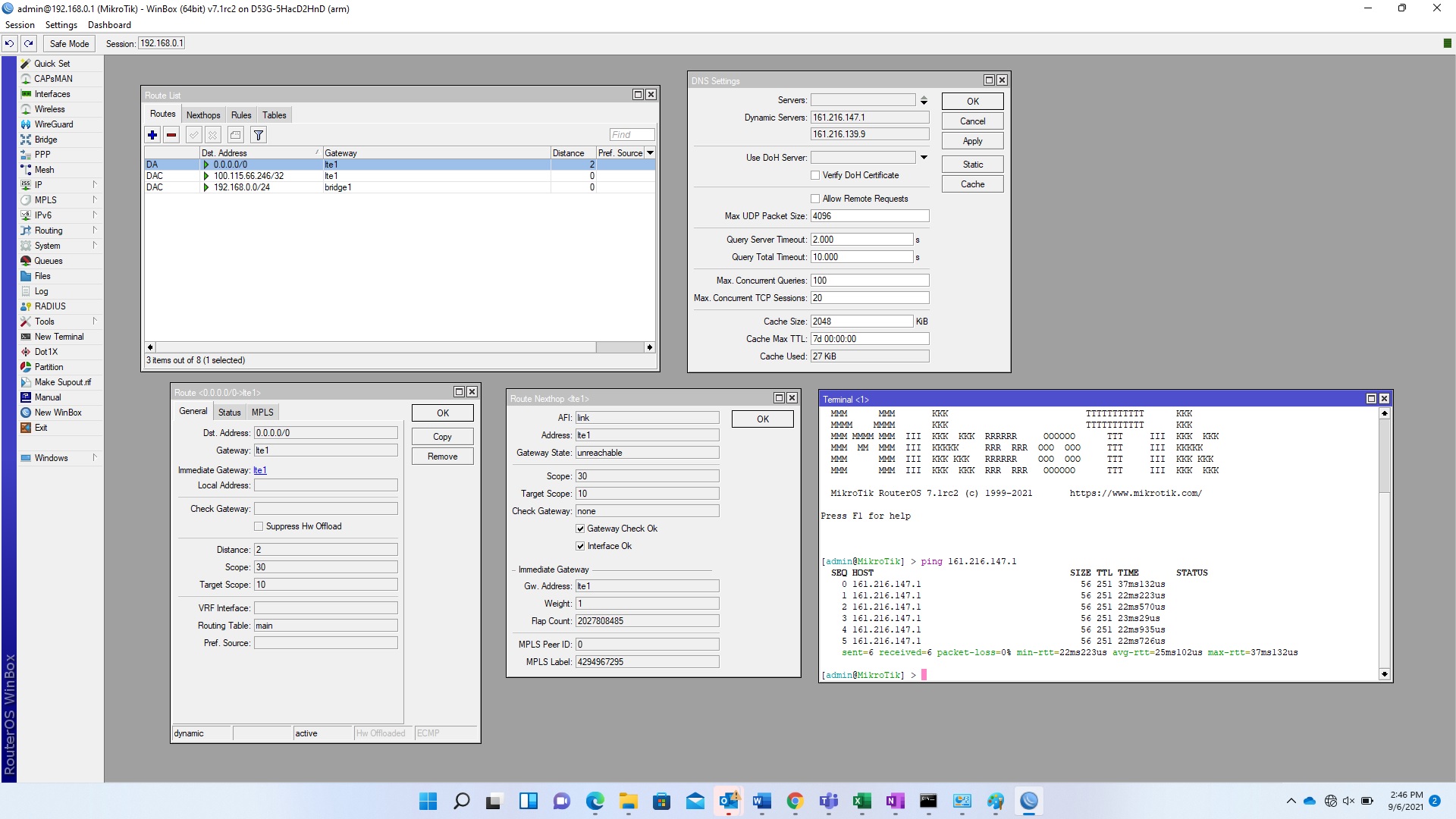Click the remove route minus icon
The image size is (1456, 819).
pos(171,135)
